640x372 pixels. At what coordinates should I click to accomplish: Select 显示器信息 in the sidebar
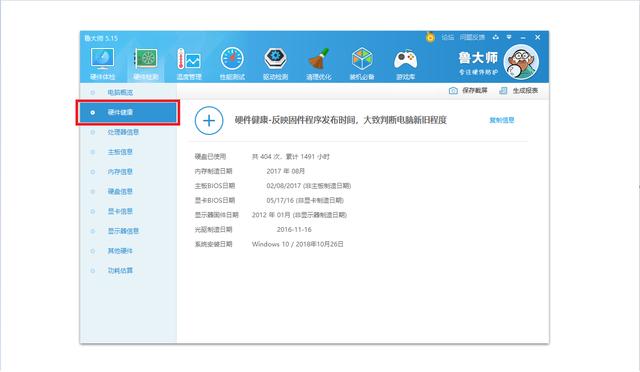tap(128, 231)
